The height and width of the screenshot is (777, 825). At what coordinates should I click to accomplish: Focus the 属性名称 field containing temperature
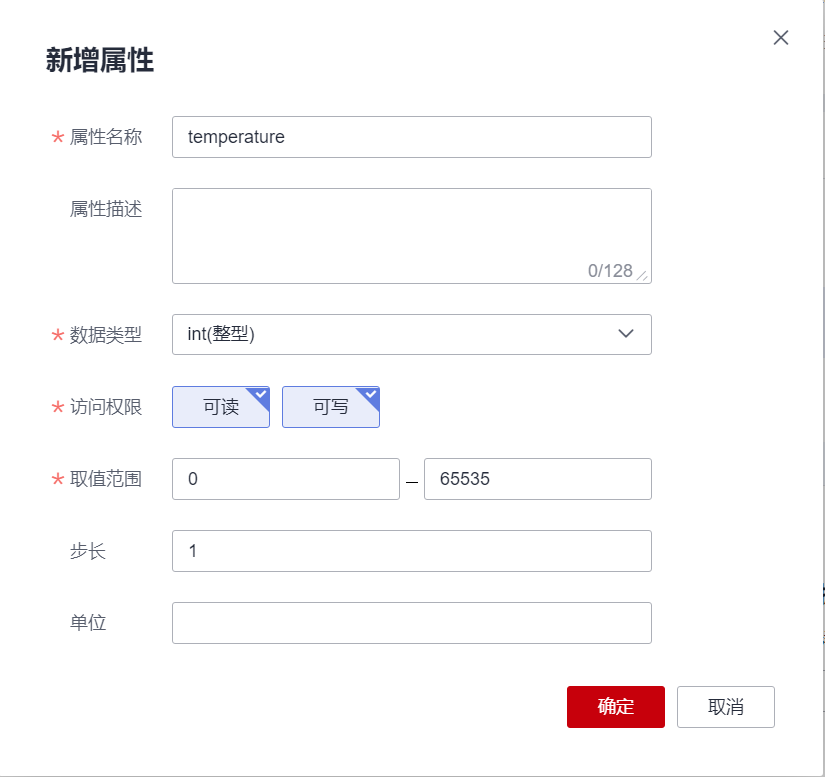point(411,137)
